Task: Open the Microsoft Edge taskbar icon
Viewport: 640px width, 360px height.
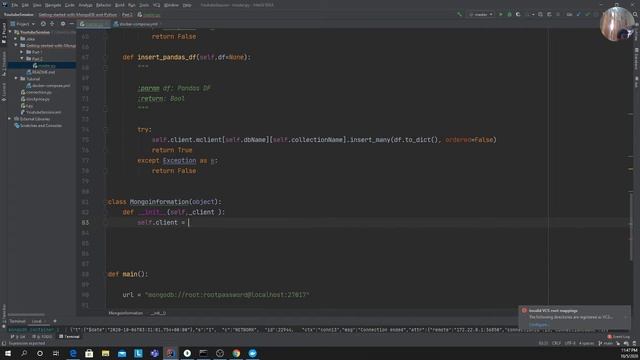Action: pos(73,353)
